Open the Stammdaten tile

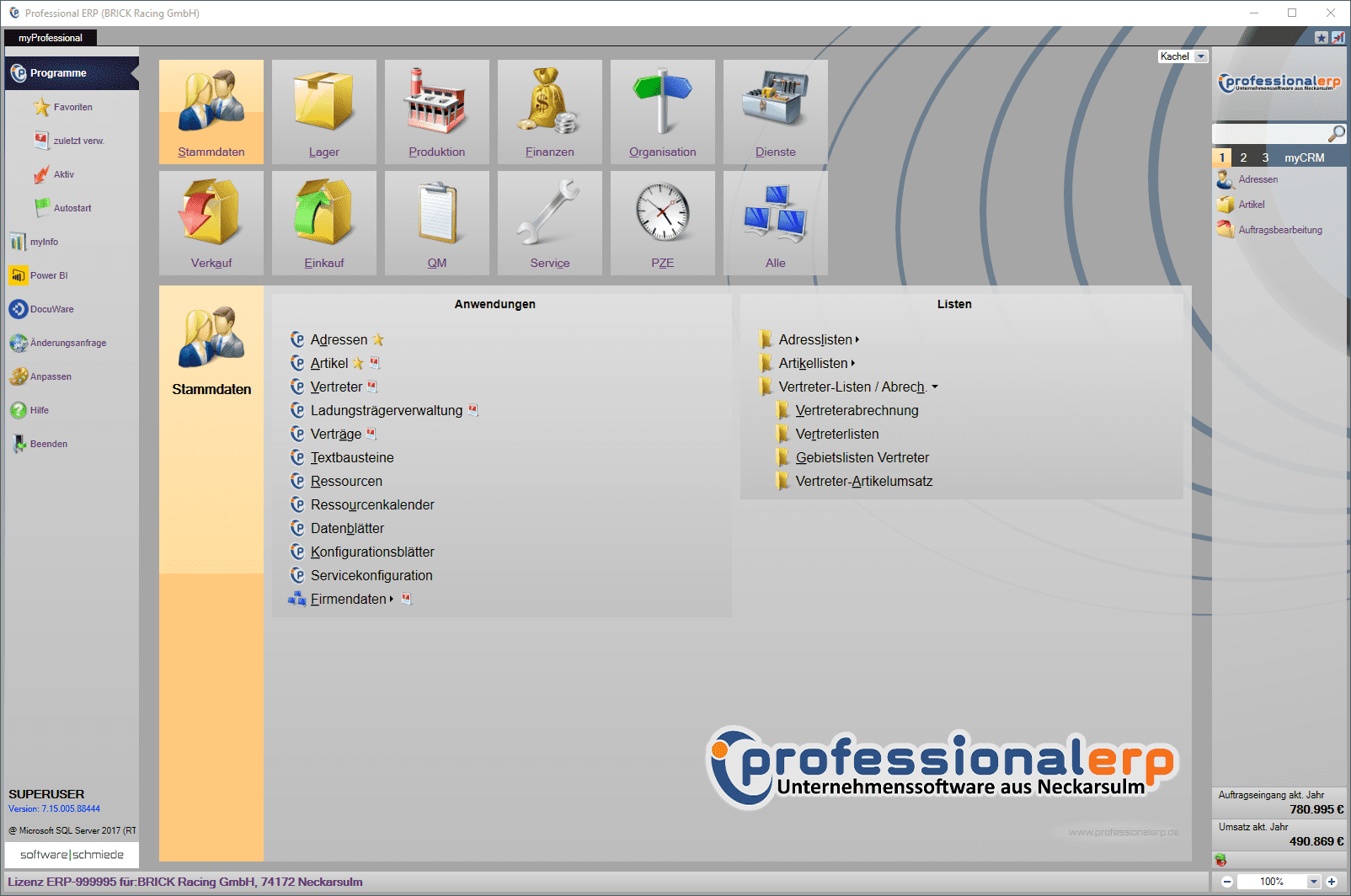211,112
